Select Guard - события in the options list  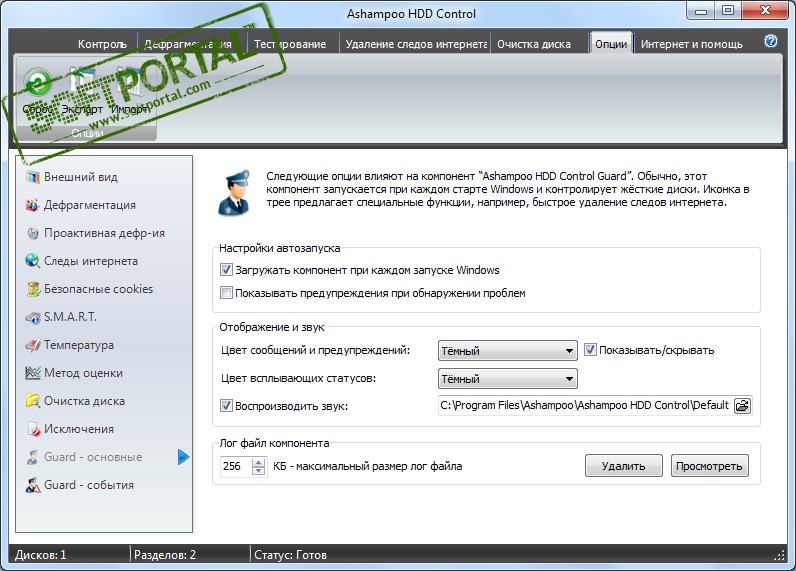(89, 485)
